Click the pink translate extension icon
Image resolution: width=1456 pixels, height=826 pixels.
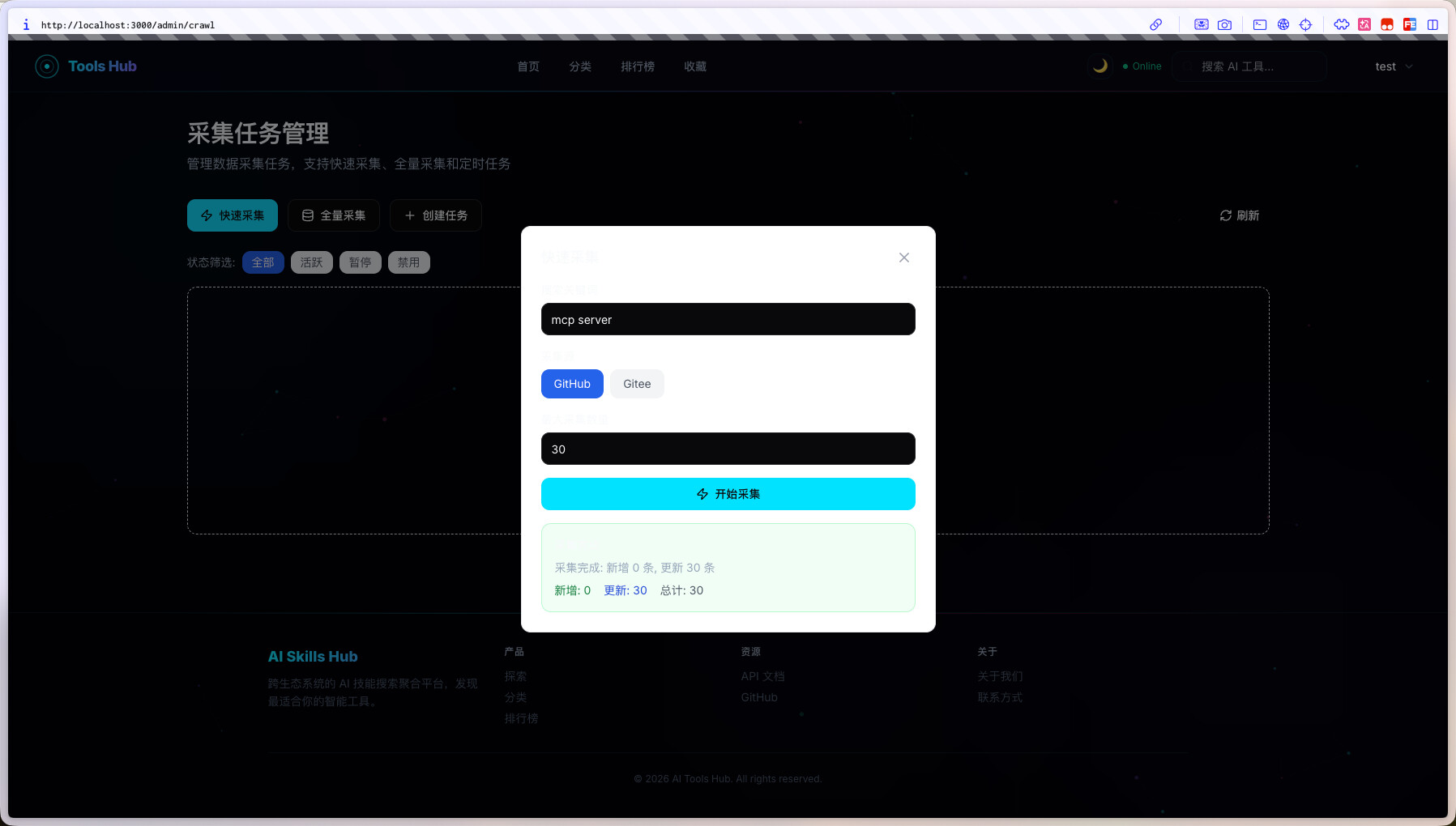pyautogui.click(x=1364, y=25)
